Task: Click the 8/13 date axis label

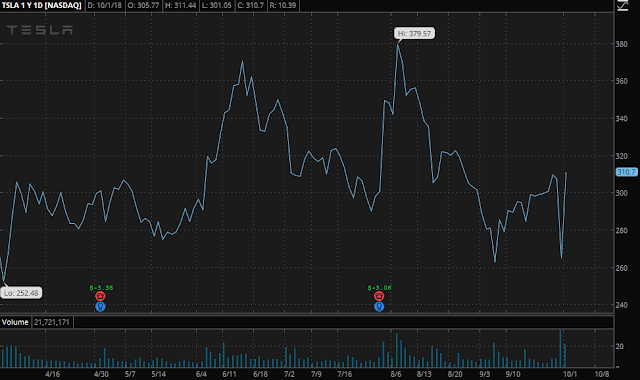Action: (x=424, y=374)
